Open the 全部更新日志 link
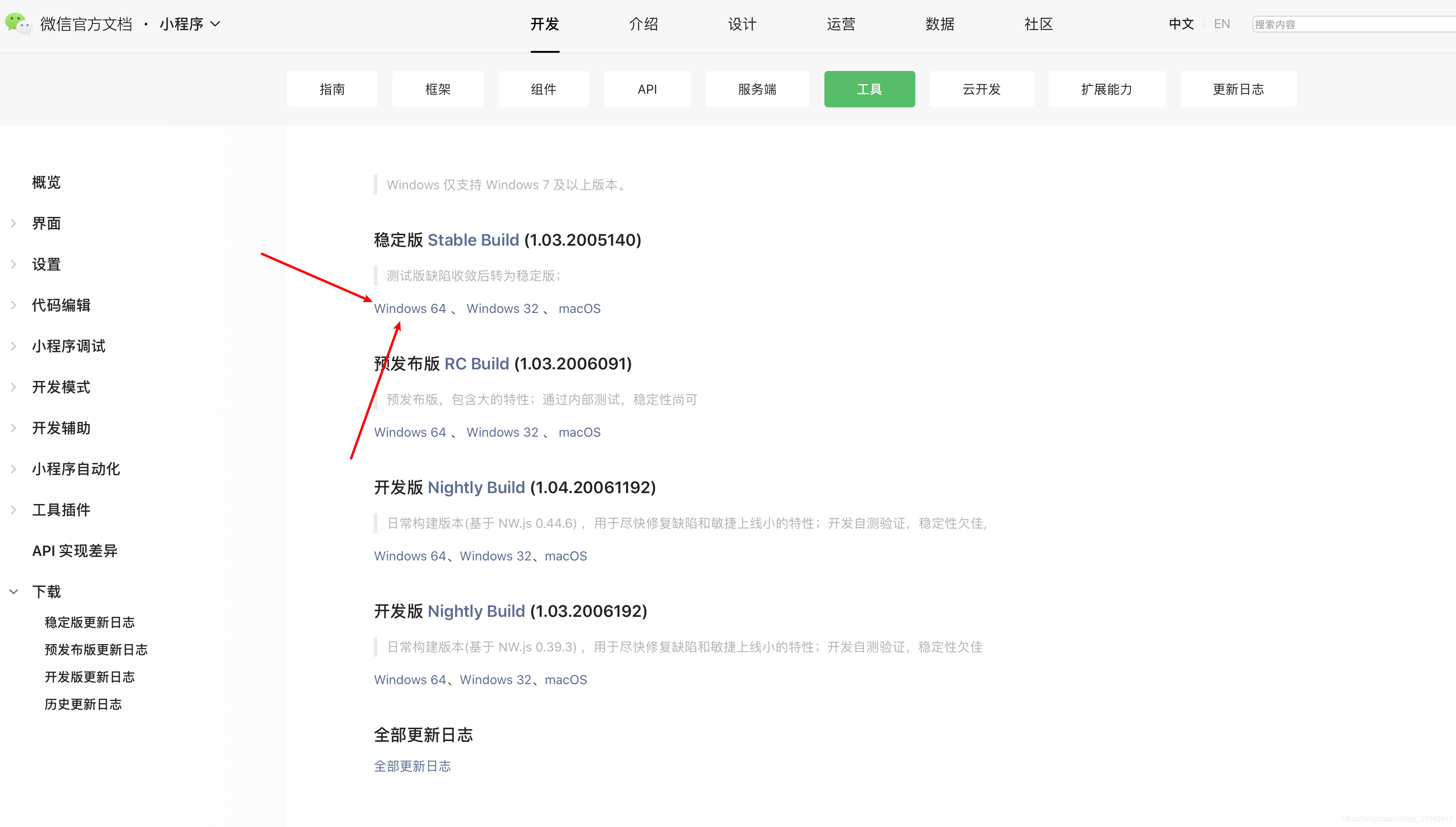 pos(412,766)
